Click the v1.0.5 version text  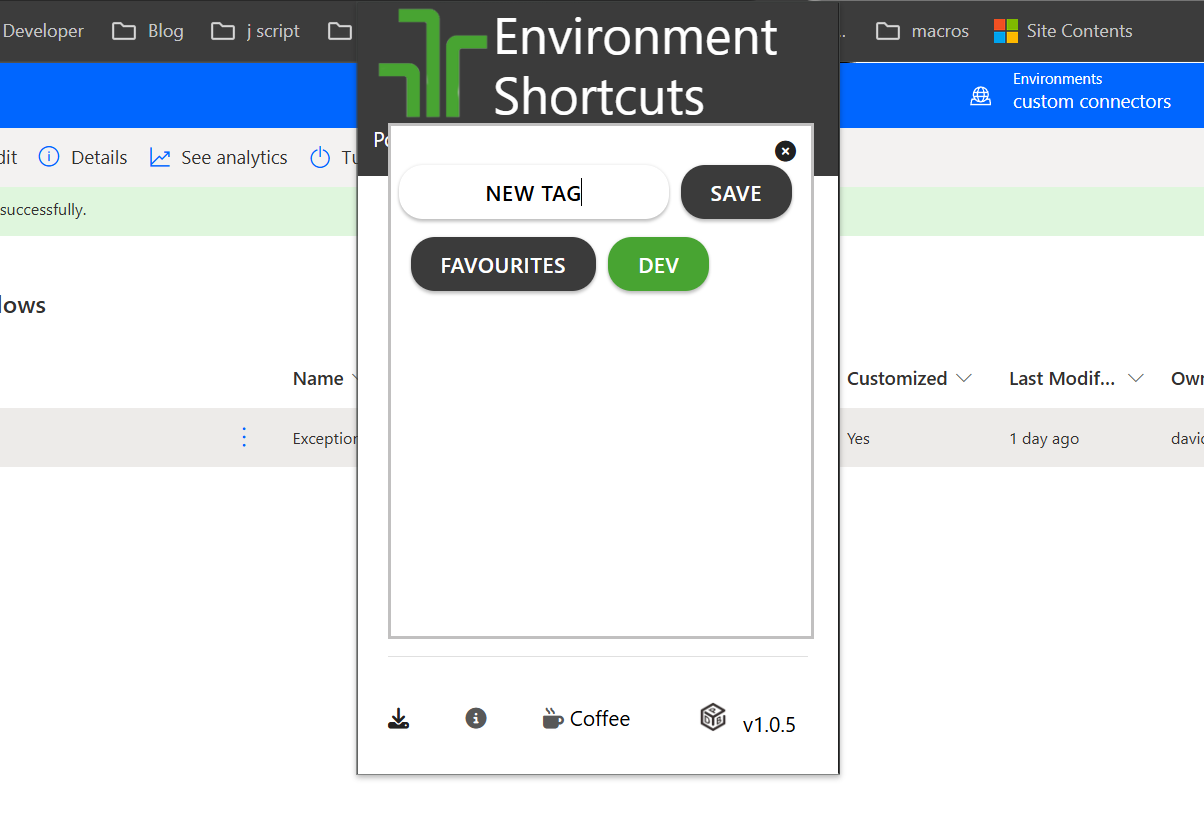click(x=769, y=725)
